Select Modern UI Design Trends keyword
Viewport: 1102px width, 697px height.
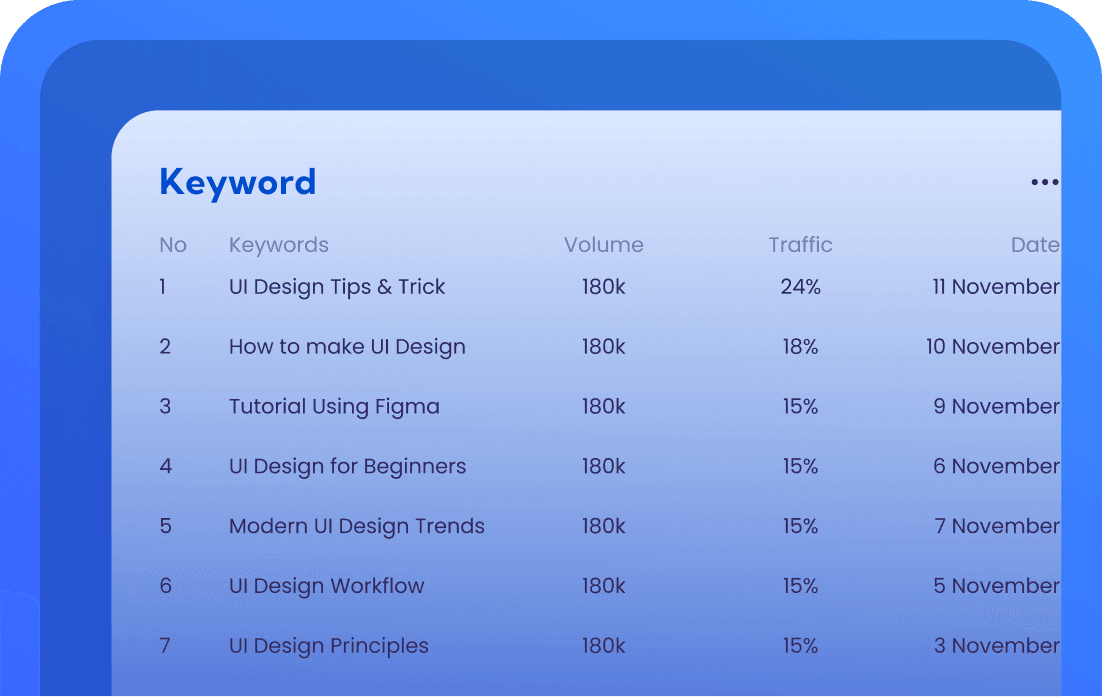(x=356, y=527)
